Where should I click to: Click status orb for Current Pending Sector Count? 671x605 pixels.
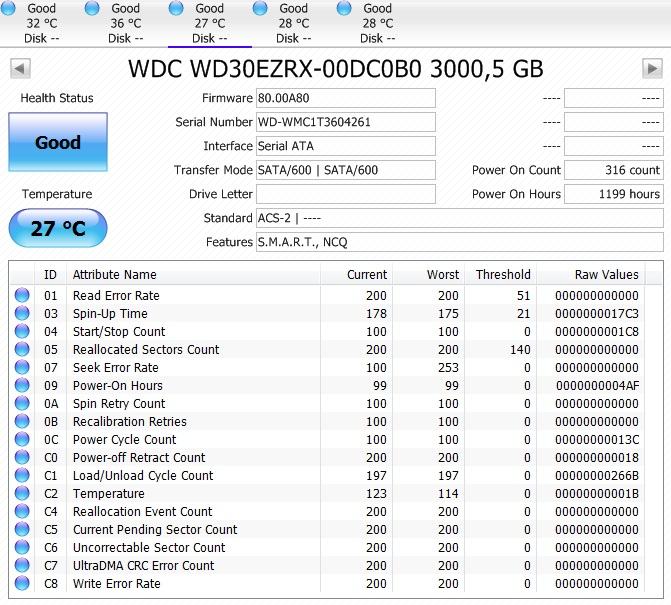(x=22, y=528)
